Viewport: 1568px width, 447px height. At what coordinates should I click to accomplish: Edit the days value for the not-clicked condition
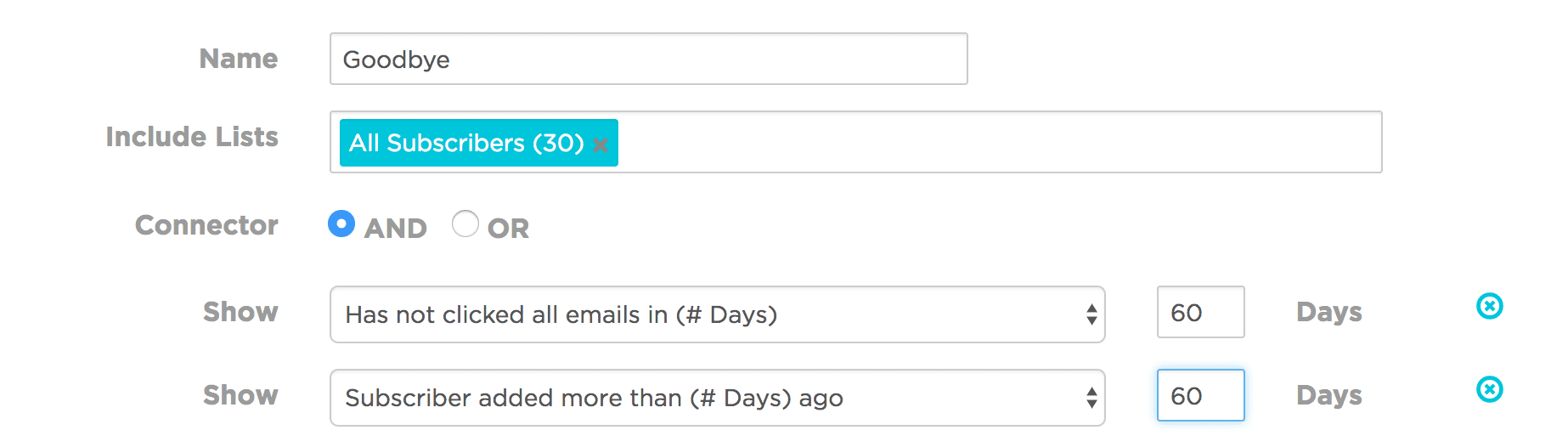click(1200, 312)
